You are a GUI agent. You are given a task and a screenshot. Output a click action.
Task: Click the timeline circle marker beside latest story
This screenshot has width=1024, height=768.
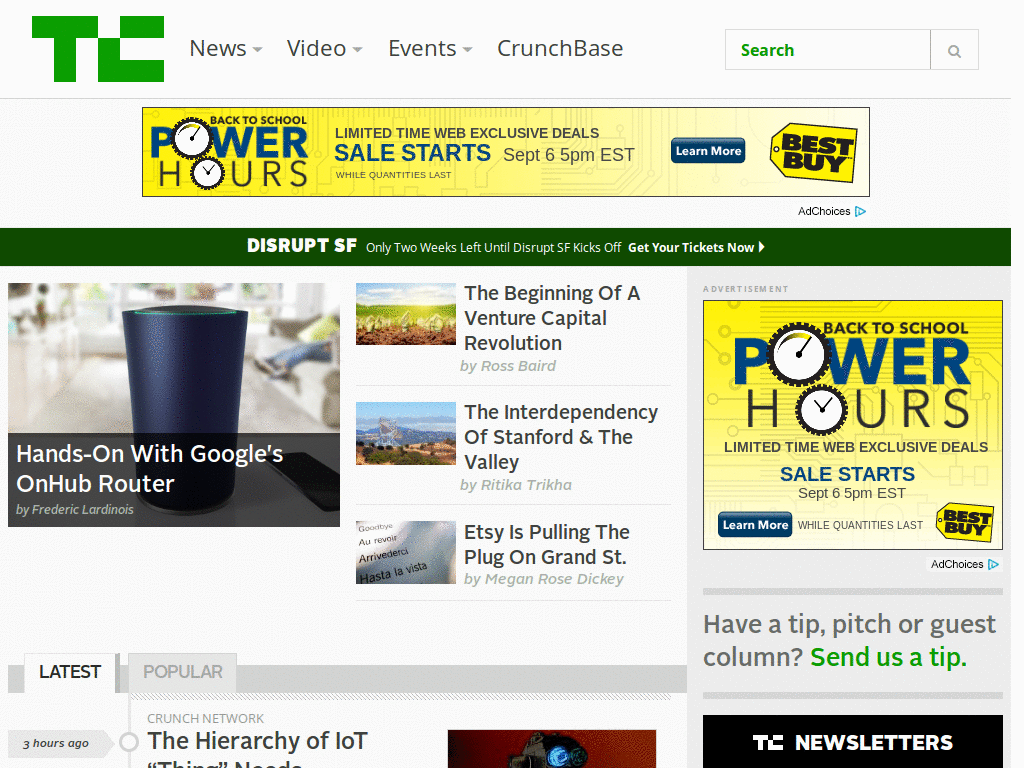pos(129,742)
